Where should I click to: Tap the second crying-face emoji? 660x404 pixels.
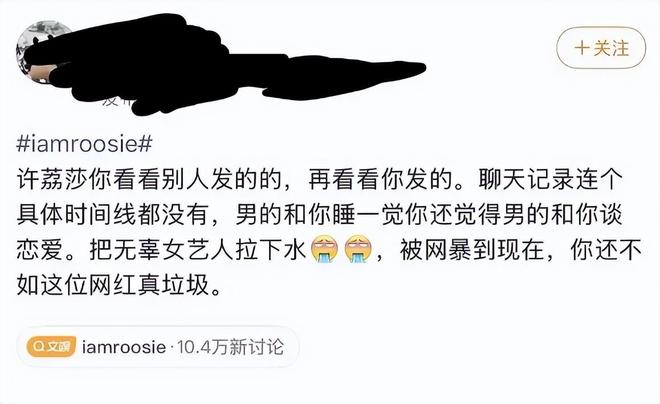pyautogui.click(x=358, y=249)
